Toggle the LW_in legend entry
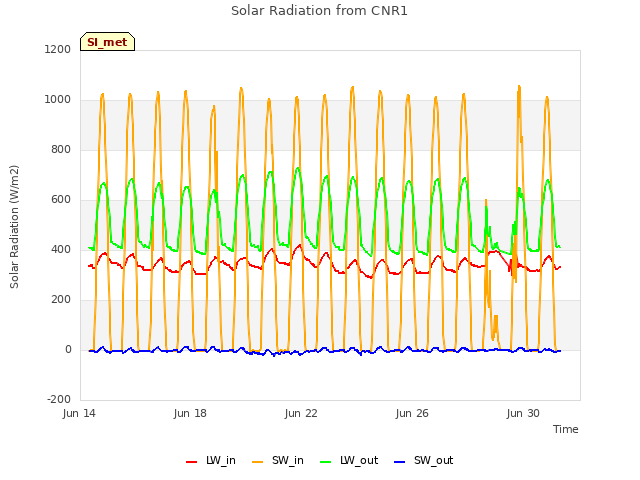The height and width of the screenshot is (480, 640). (x=211, y=460)
